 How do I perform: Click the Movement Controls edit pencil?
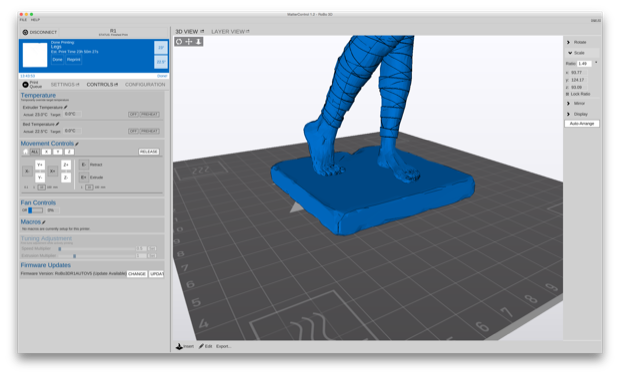pos(77,144)
